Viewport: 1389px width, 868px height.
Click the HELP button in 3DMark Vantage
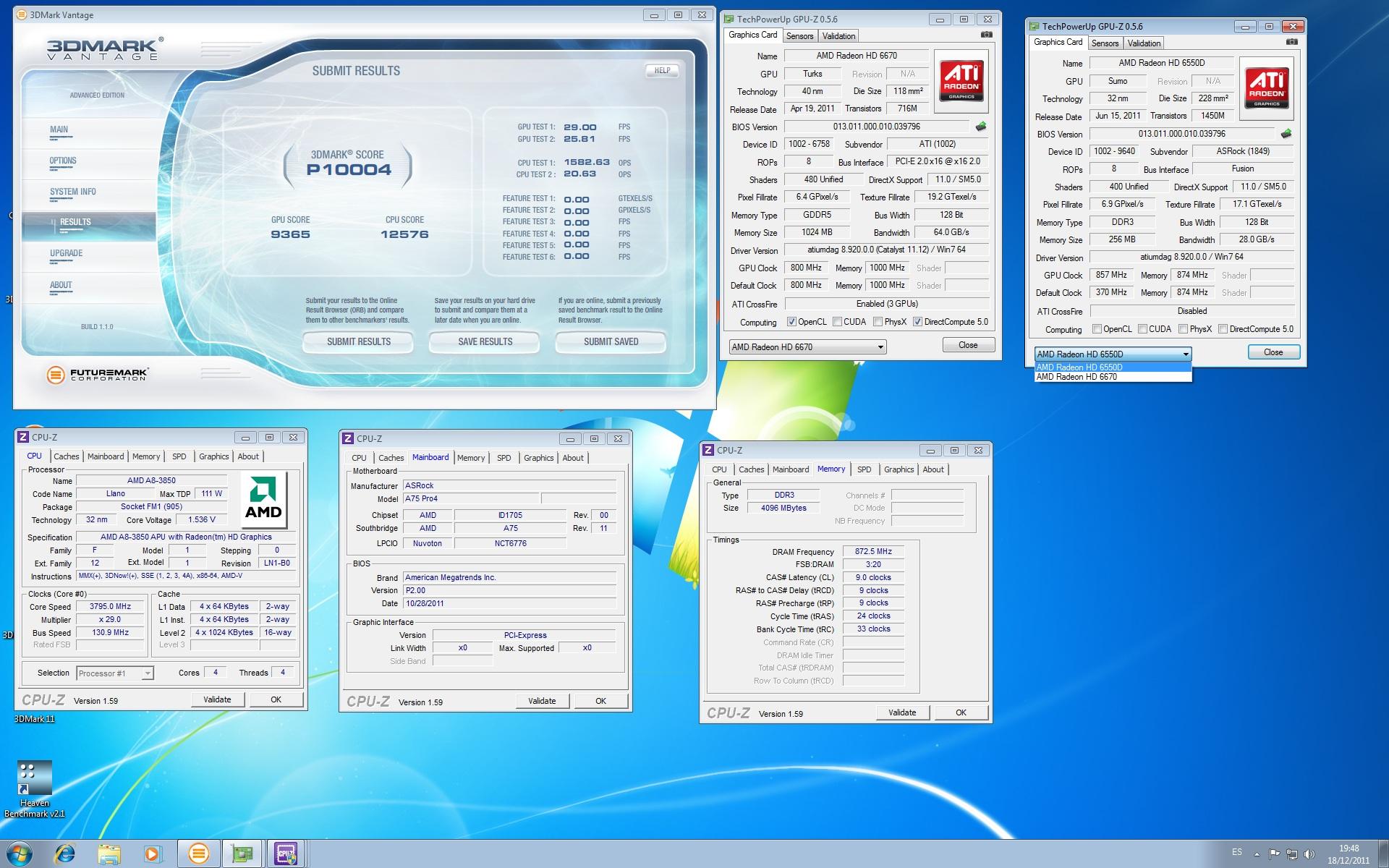click(x=662, y=70)
